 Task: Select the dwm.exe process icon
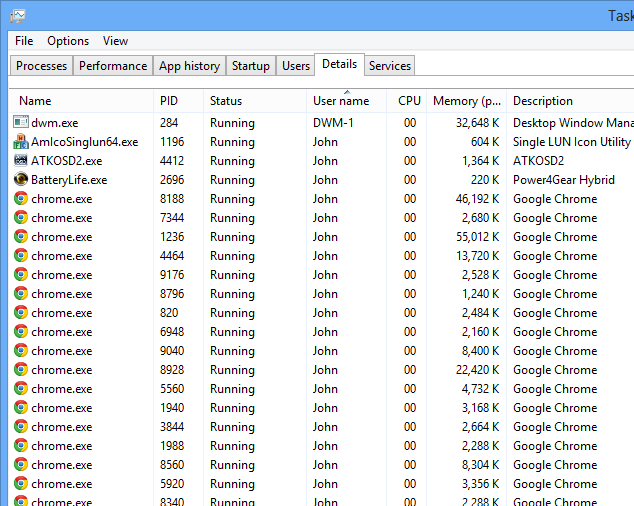click(21, 122)
